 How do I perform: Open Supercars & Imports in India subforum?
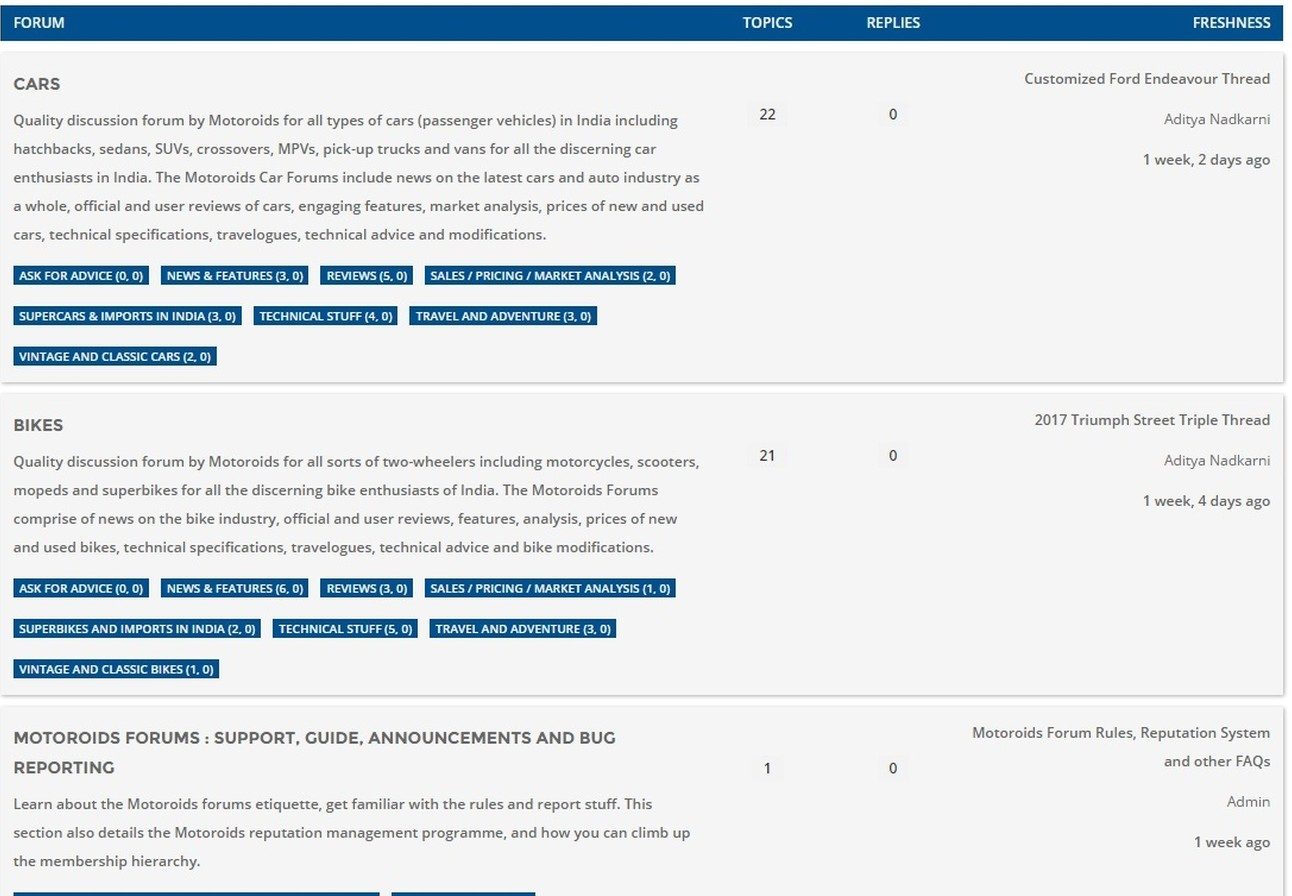tap(127, 316)
